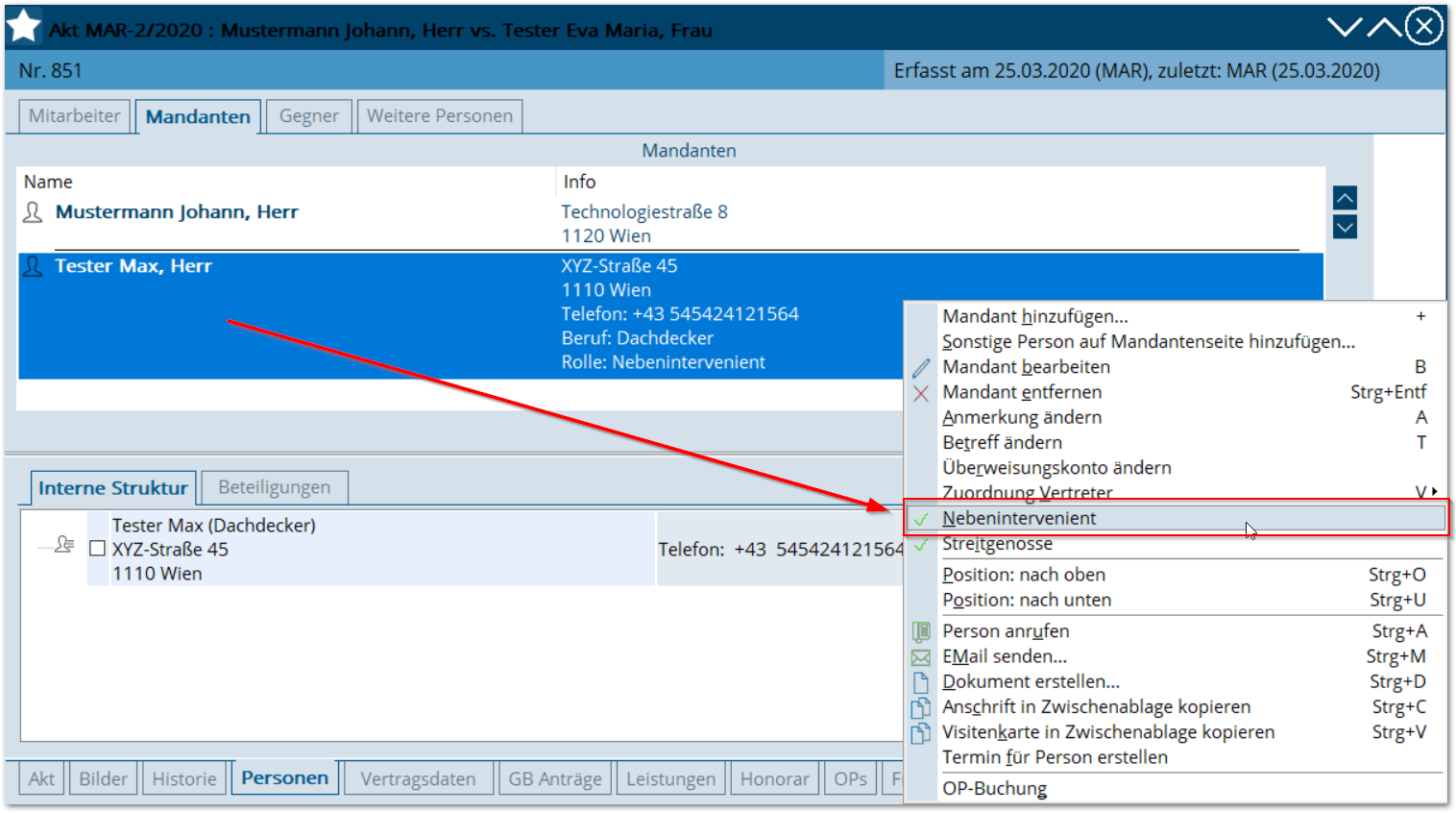Click the person icon beside Tester Max

pos(33,266)
